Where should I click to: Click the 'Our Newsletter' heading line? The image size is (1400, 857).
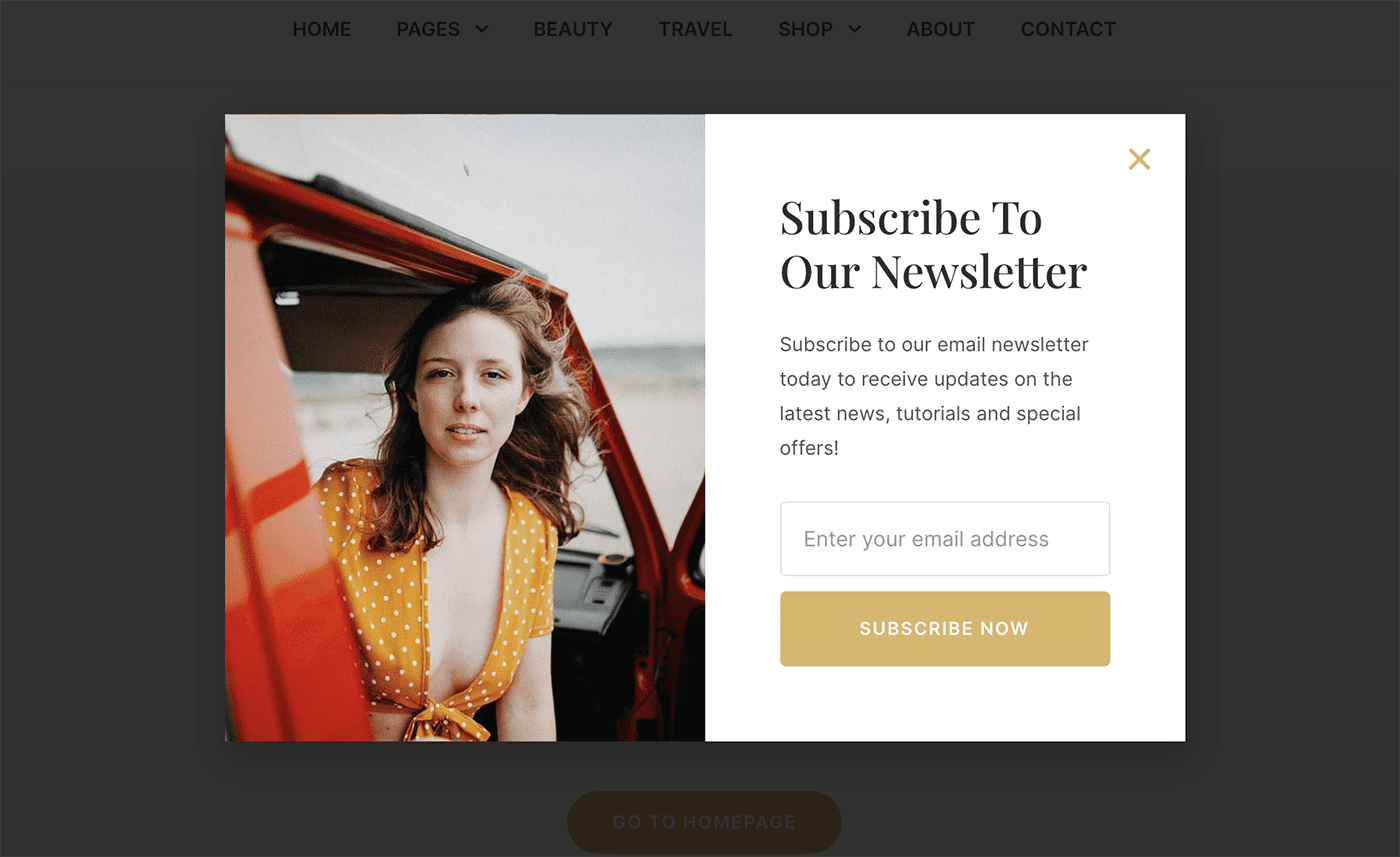pyautogui.click(x=933, y=271)
